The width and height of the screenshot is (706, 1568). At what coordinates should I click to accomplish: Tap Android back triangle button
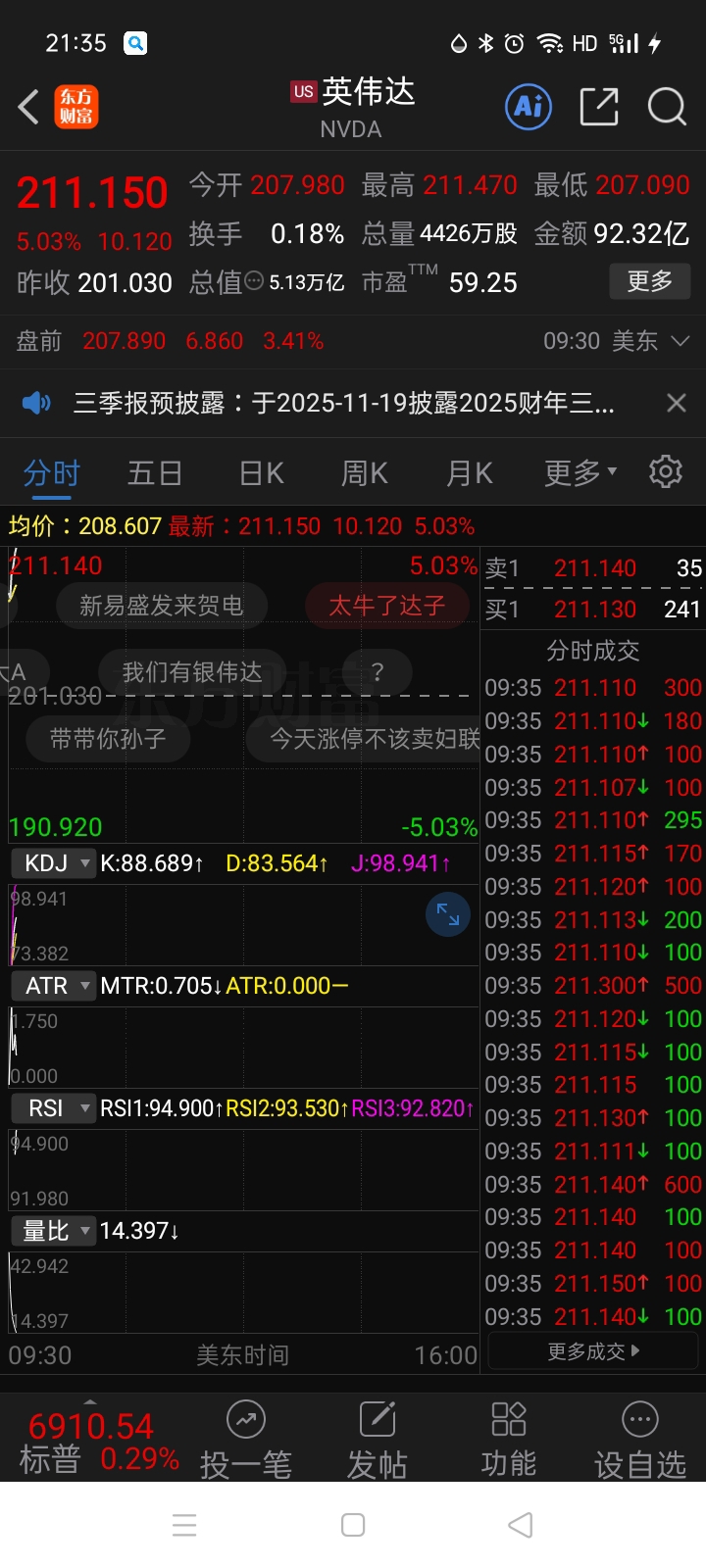pyautogui.click(x=521, y=1525)
